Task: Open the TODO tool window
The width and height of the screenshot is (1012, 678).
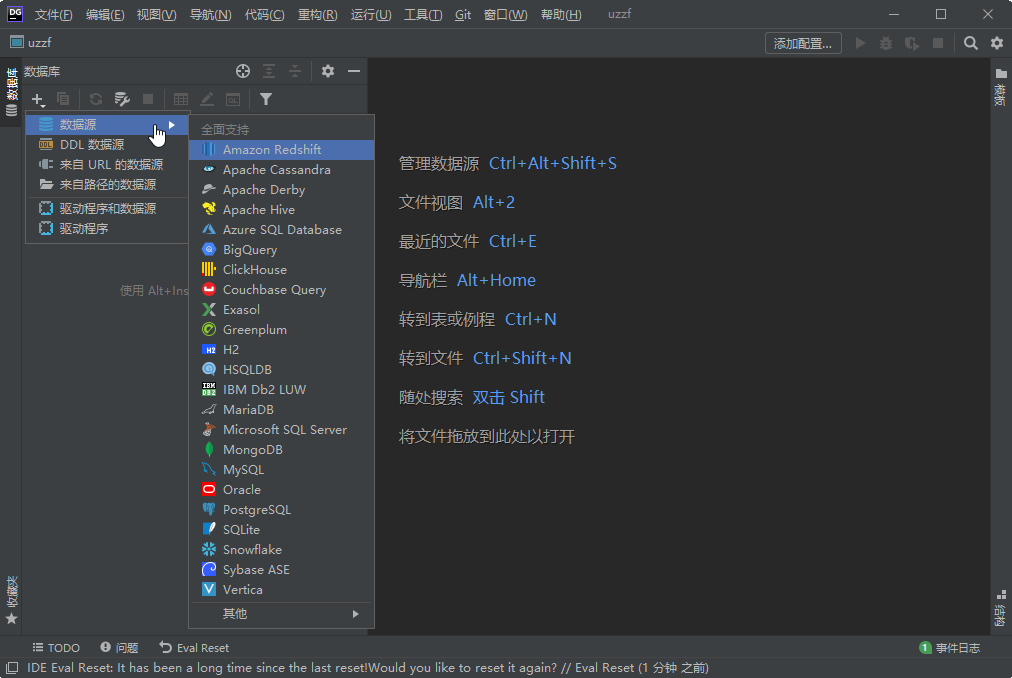Action: coord(56,648)
